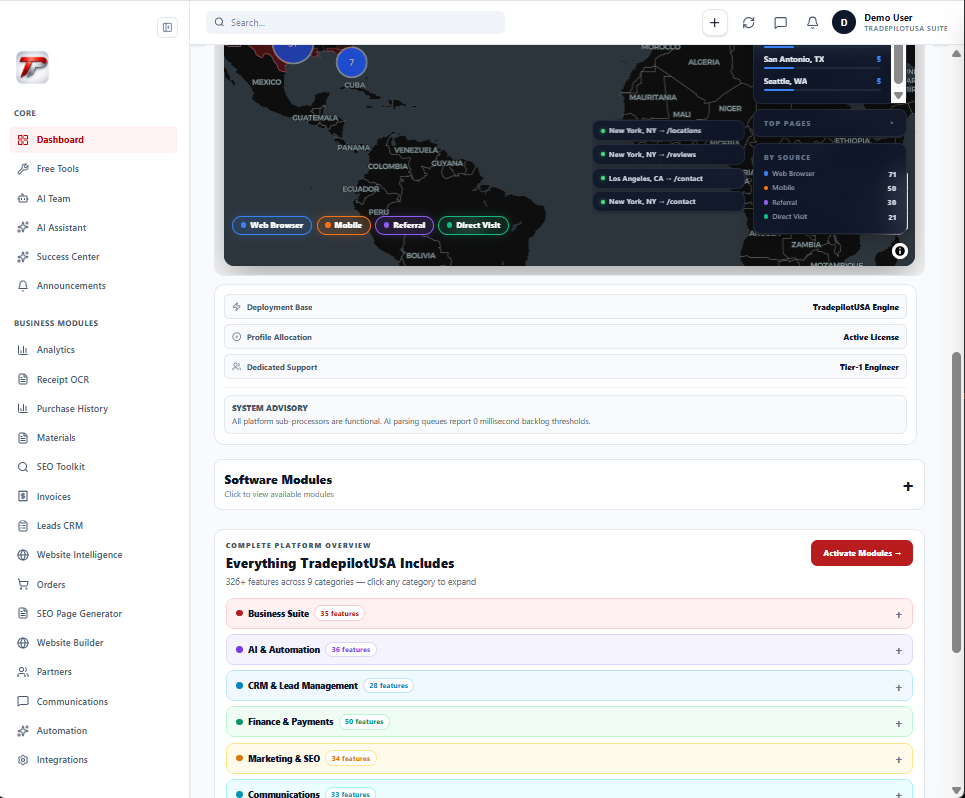Click the SEO Toolkit magnifier icon
This screenshot has height=798, width=965.
pyautogui.click(x=23, y=467)
